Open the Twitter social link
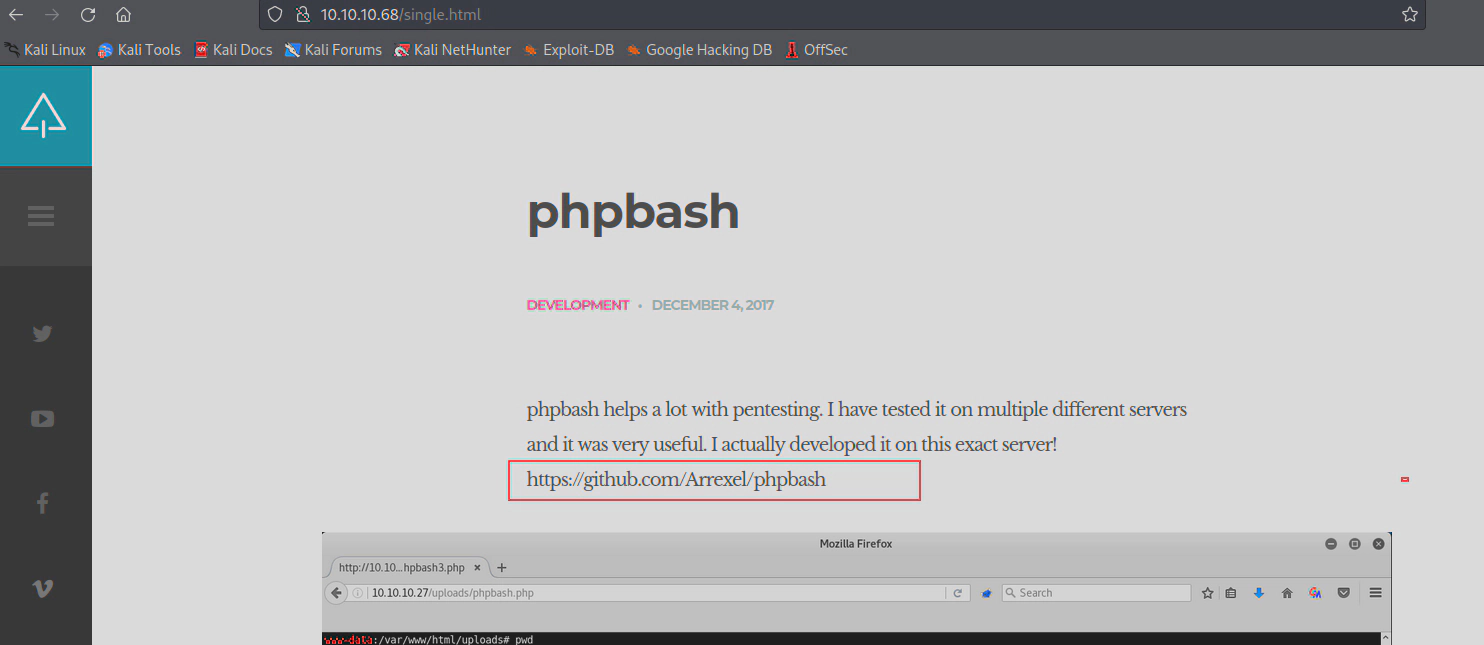 pyautogui.click(x=42, y=334)
